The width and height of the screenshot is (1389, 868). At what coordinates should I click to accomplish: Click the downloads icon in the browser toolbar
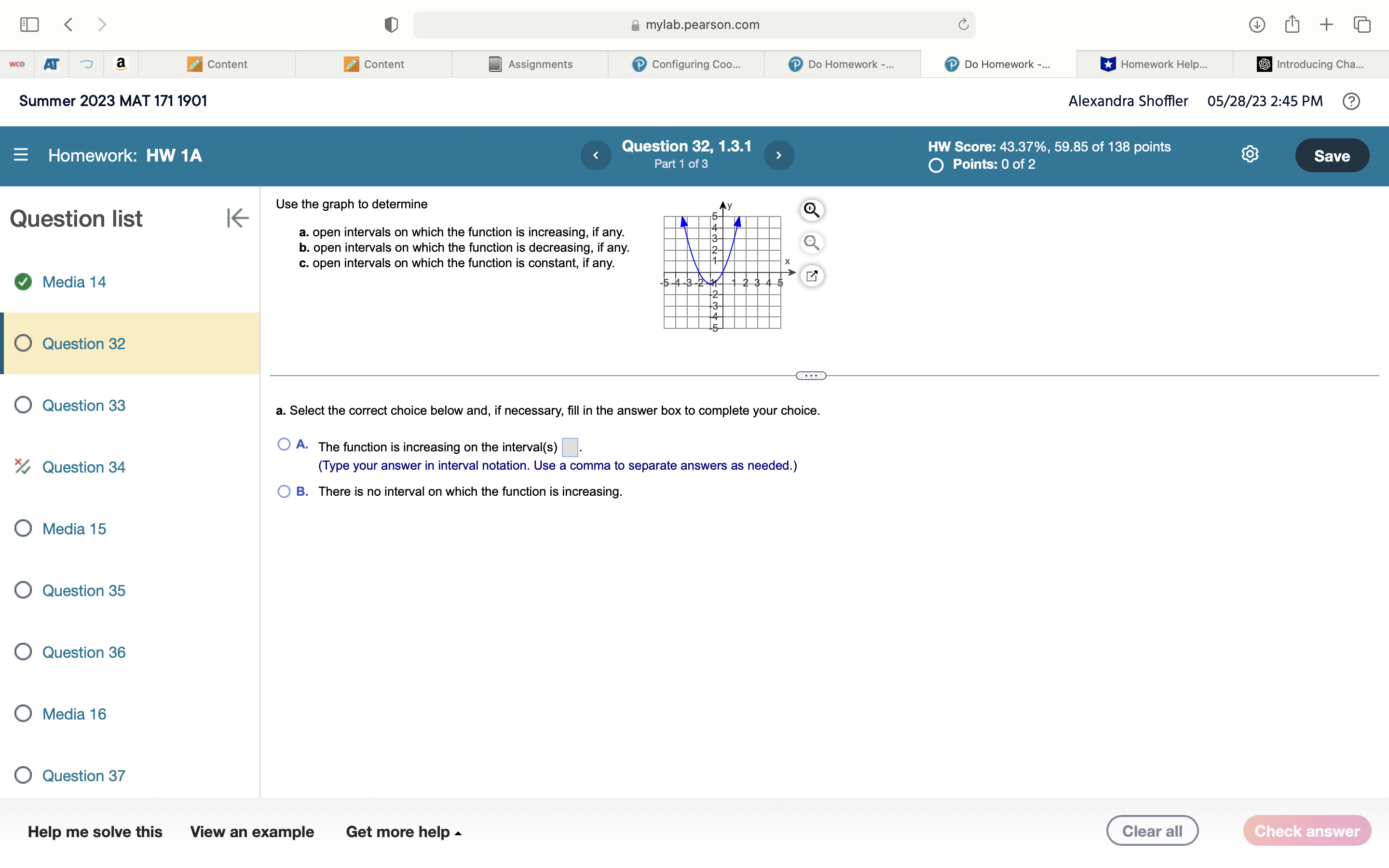point(1256,24)
